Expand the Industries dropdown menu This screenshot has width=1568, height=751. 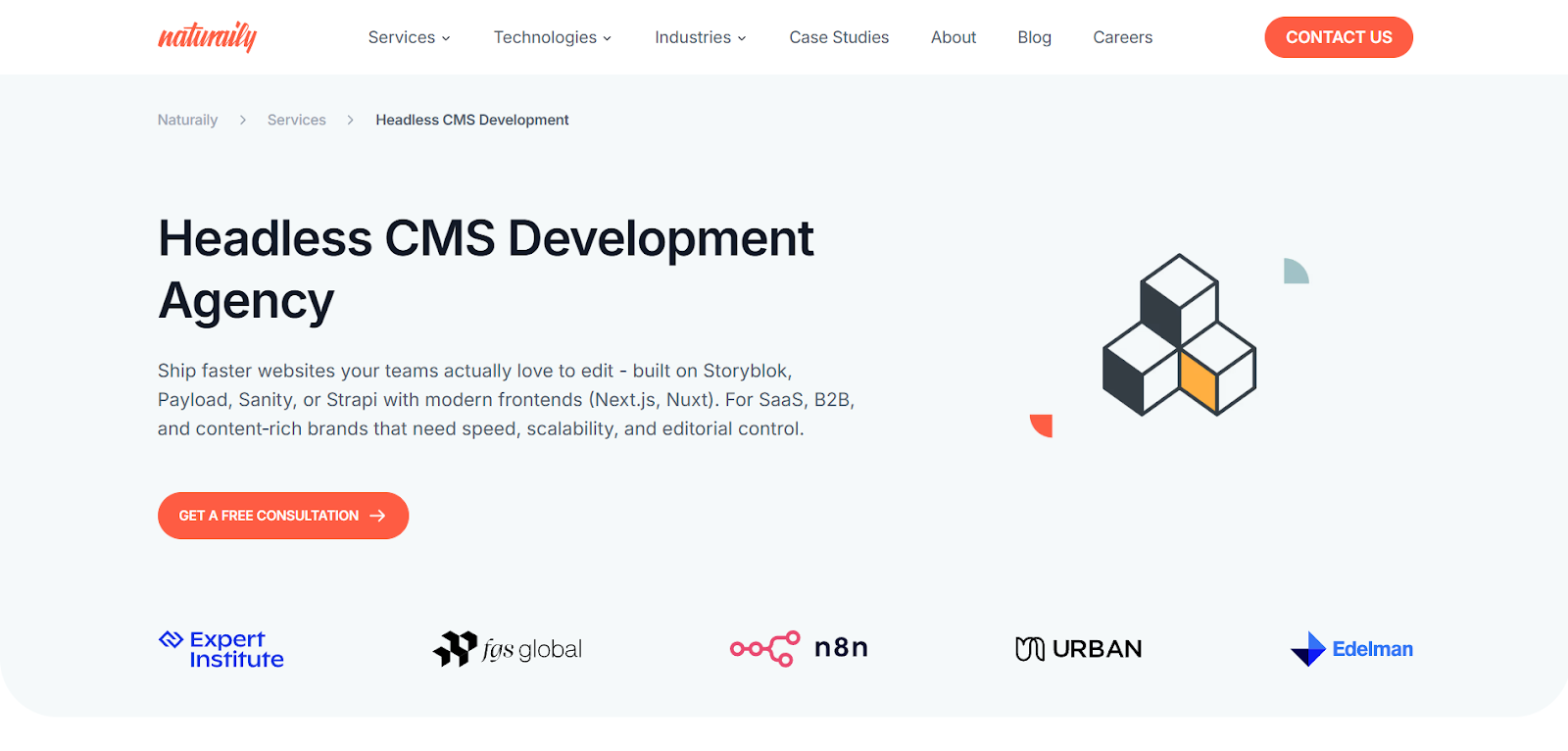(700, 37)
